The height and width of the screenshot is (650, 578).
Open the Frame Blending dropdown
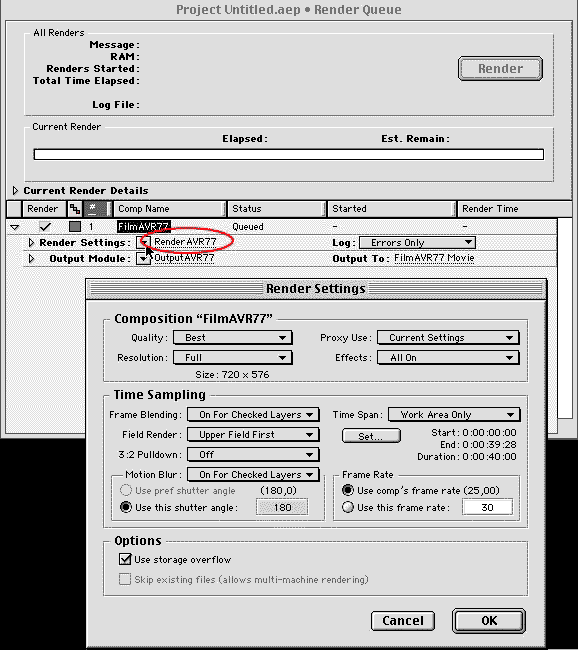coord(253,415)
